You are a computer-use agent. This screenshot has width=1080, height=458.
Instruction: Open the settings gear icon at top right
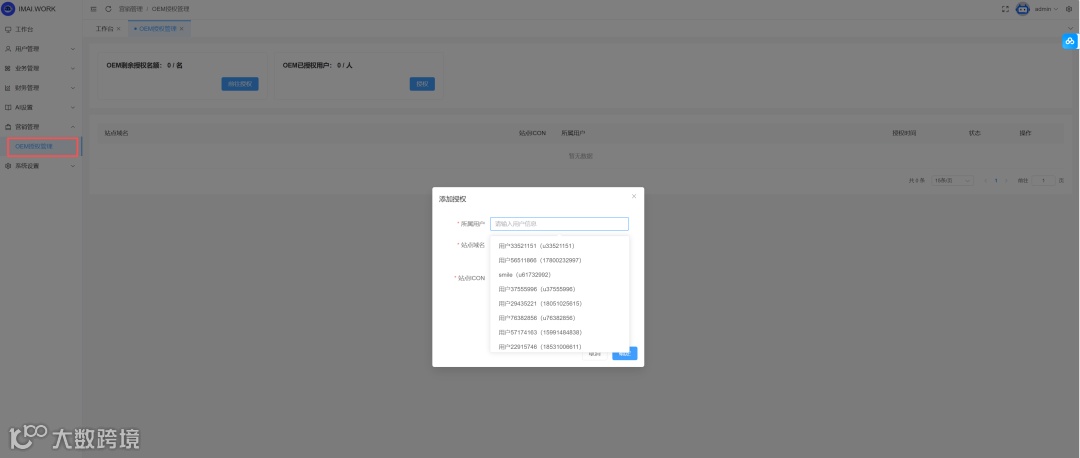click(x=1069, y=9)
